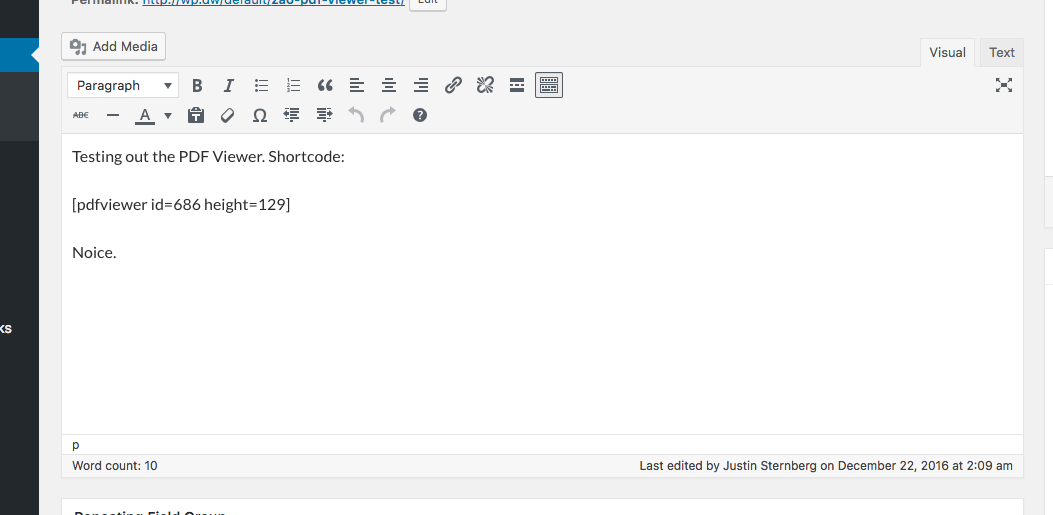Screen dimensions: 1053x515
Task: Click the Word count: 10 label
Action: point(115,465)
